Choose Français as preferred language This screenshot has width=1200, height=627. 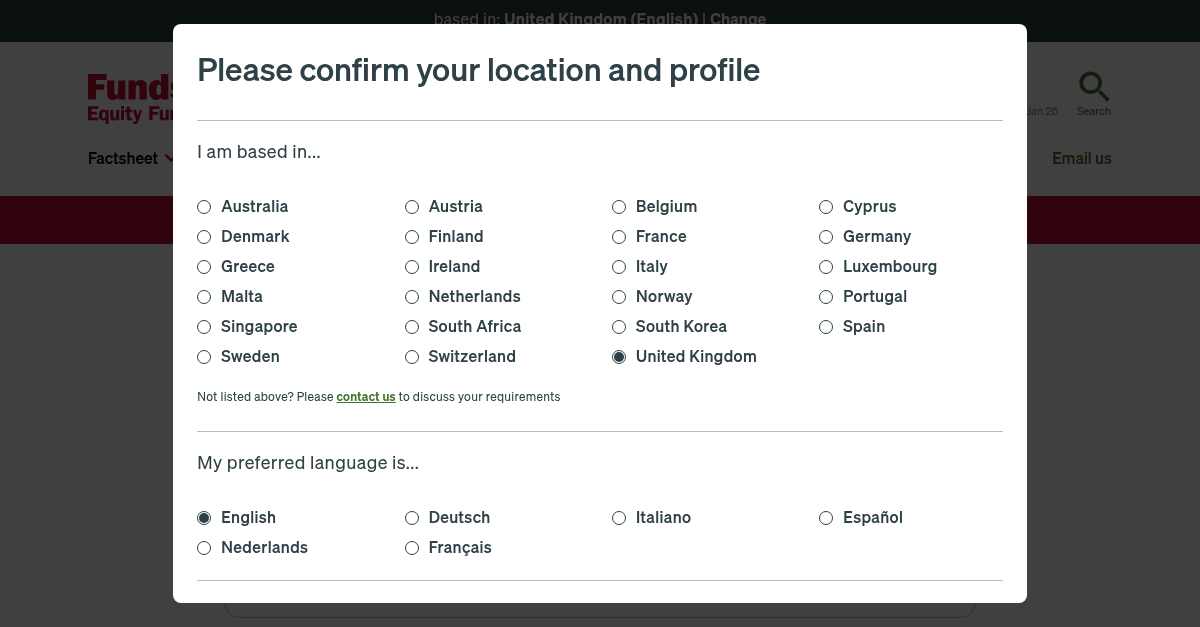click(412, 548)
